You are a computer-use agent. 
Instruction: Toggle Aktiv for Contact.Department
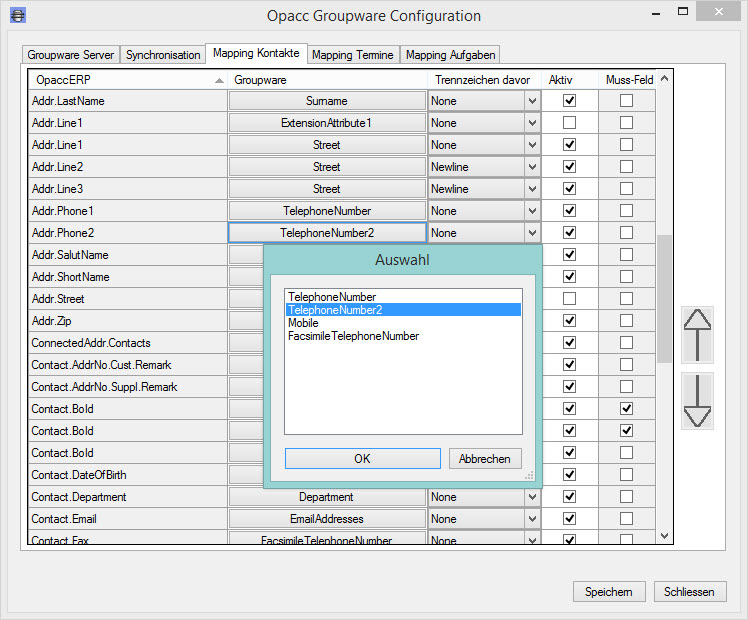tap(569, 496)
